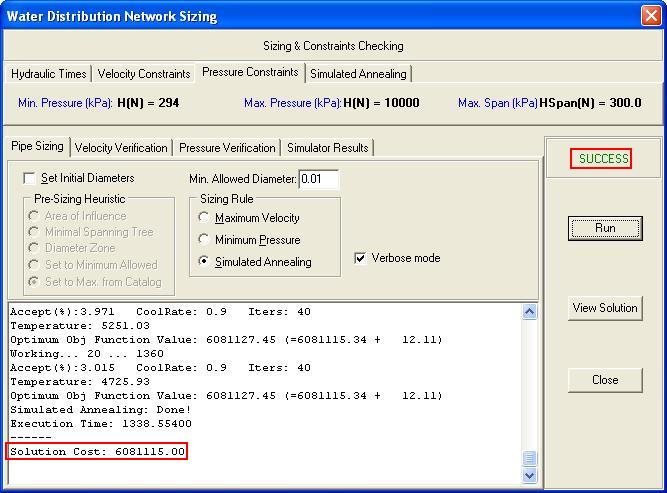
Task: Switch to Velocity Verification tab
Action: tap(121, 148)
